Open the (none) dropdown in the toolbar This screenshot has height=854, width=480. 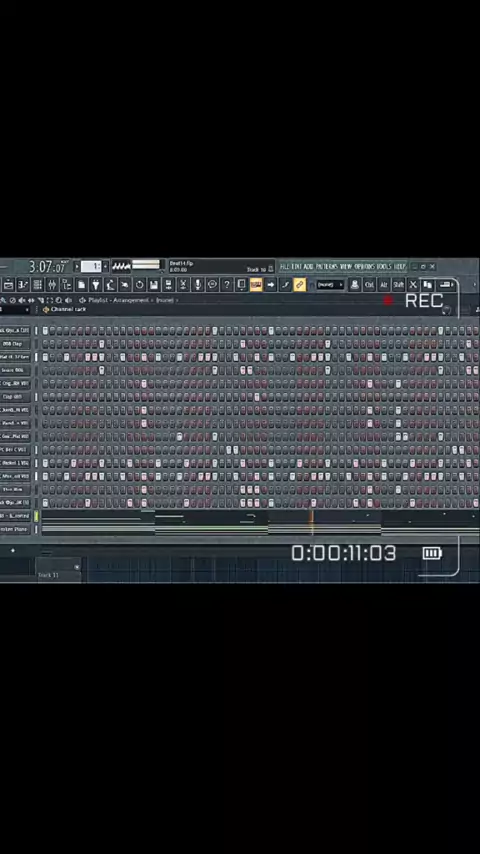point(330,285)
